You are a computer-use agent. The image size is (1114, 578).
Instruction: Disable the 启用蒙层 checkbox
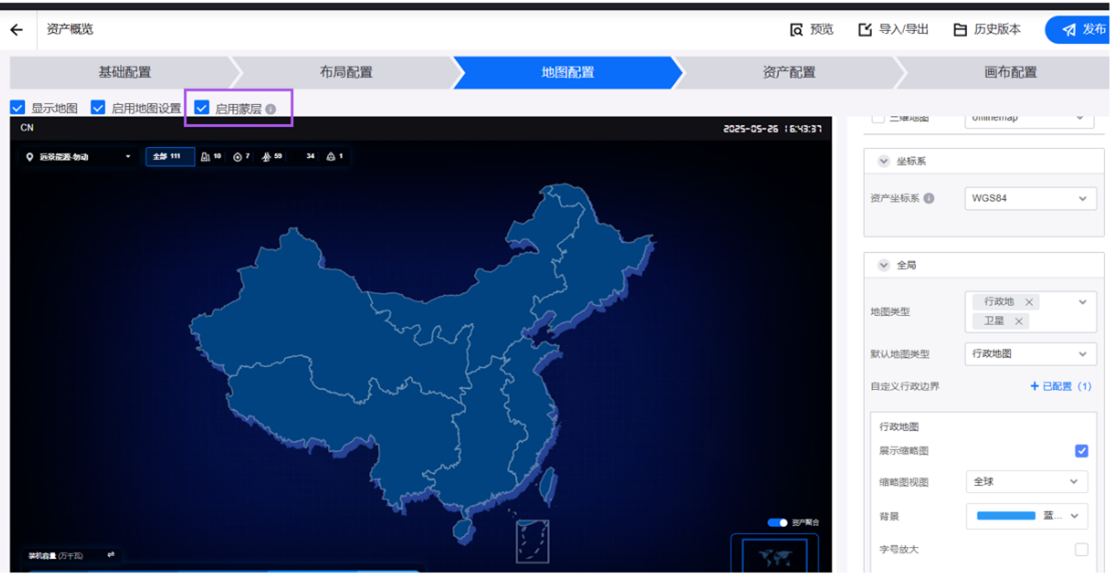pos(202,108)
